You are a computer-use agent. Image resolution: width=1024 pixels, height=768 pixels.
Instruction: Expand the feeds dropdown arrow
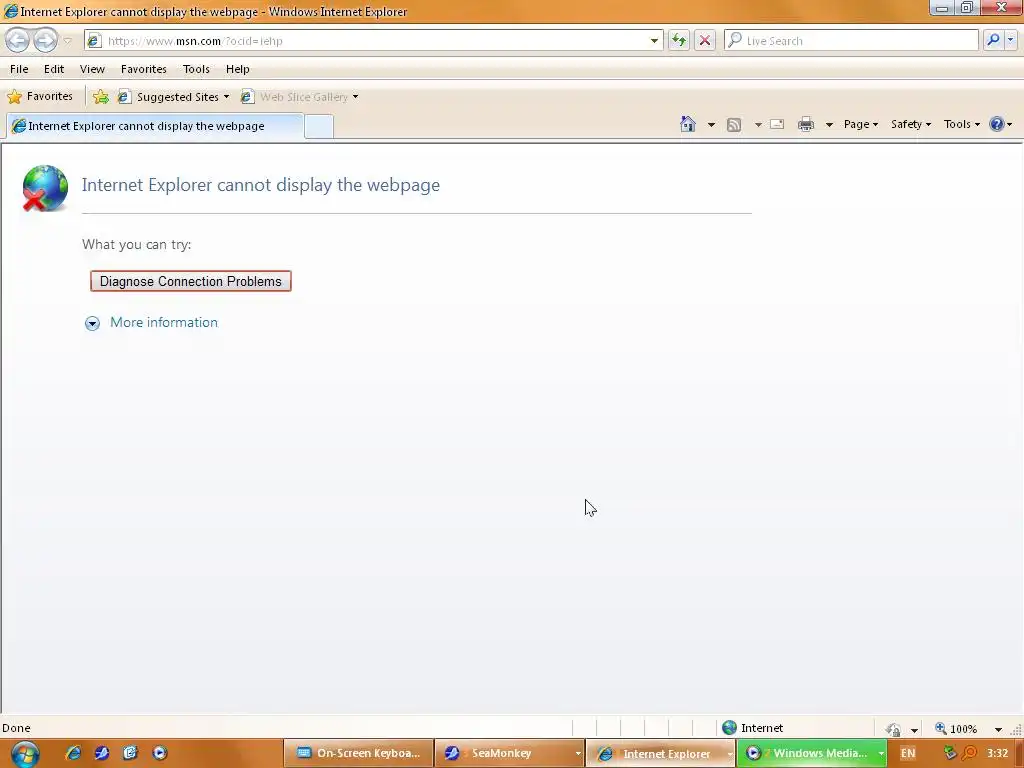pos(758,124)
